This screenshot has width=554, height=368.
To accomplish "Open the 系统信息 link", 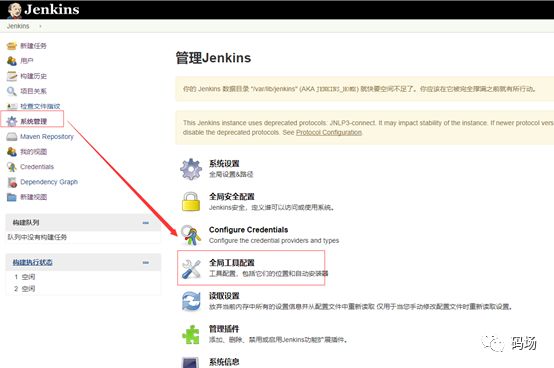I will 224,362.
